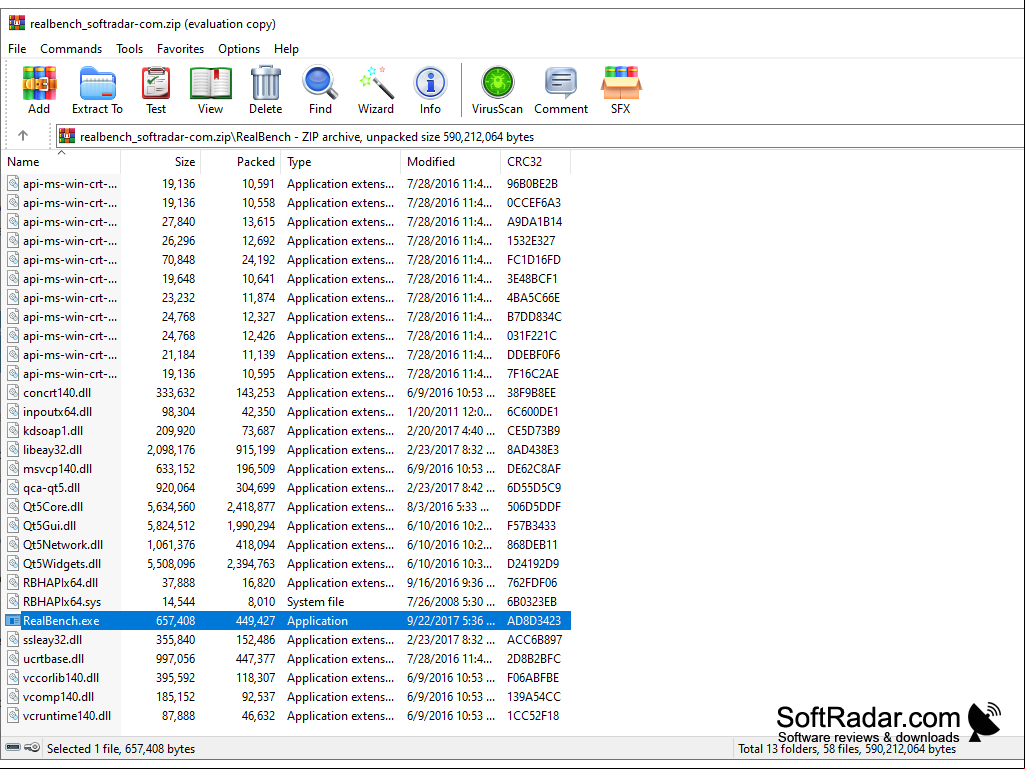Click the disk drive icon in status bar

(13, 747)
